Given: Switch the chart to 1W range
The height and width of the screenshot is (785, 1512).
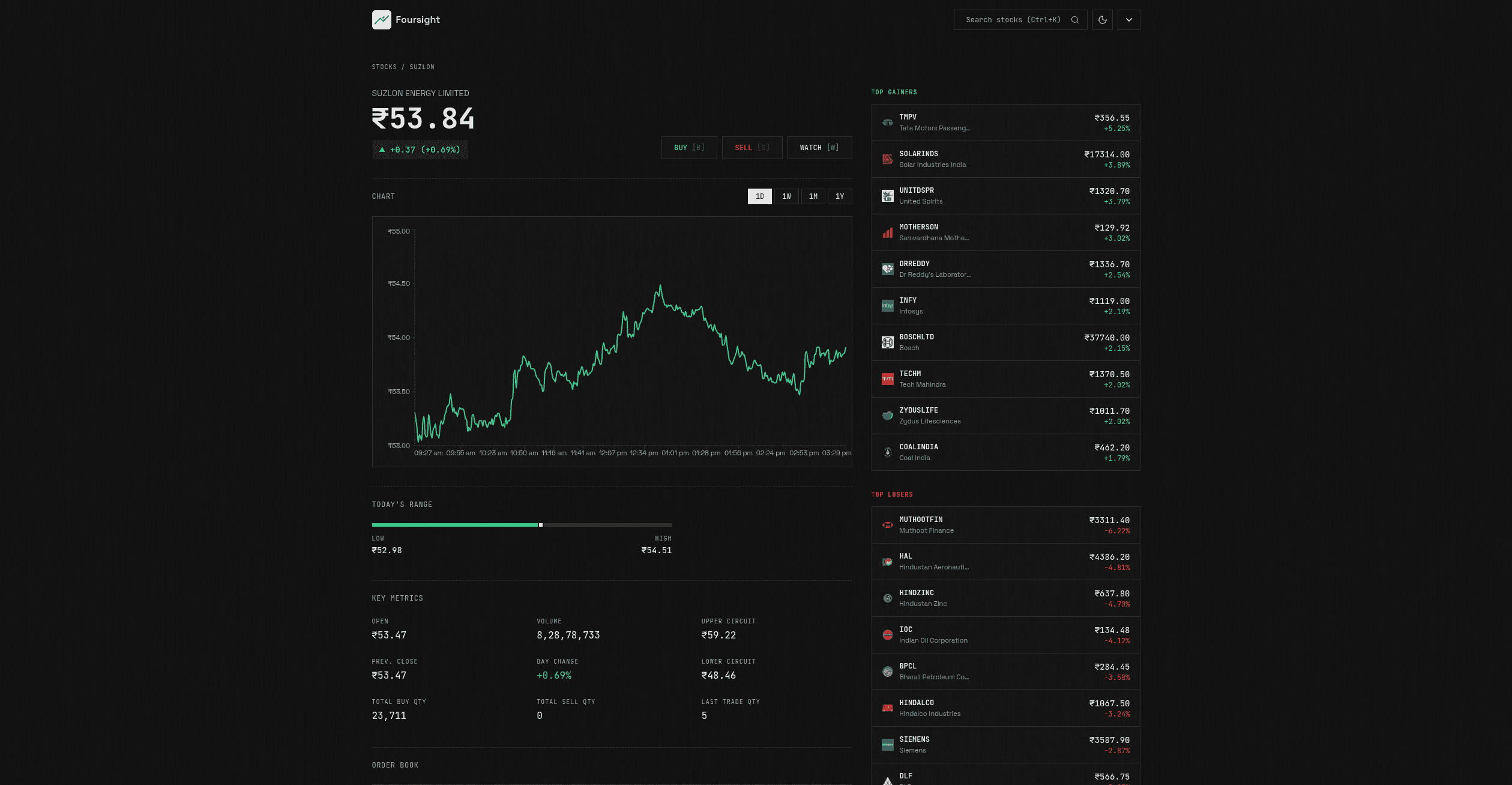Looking at the screenshot, I should [x=786, y=196].
